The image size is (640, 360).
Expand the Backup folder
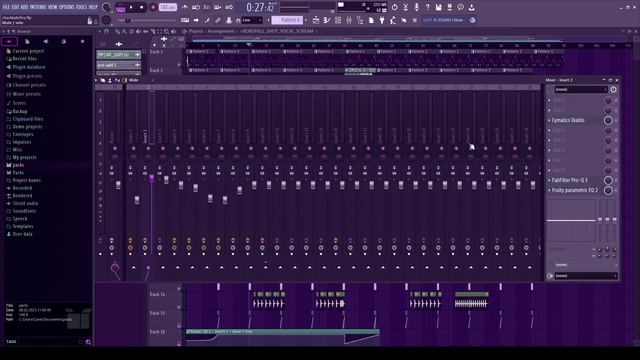[20, 111]
